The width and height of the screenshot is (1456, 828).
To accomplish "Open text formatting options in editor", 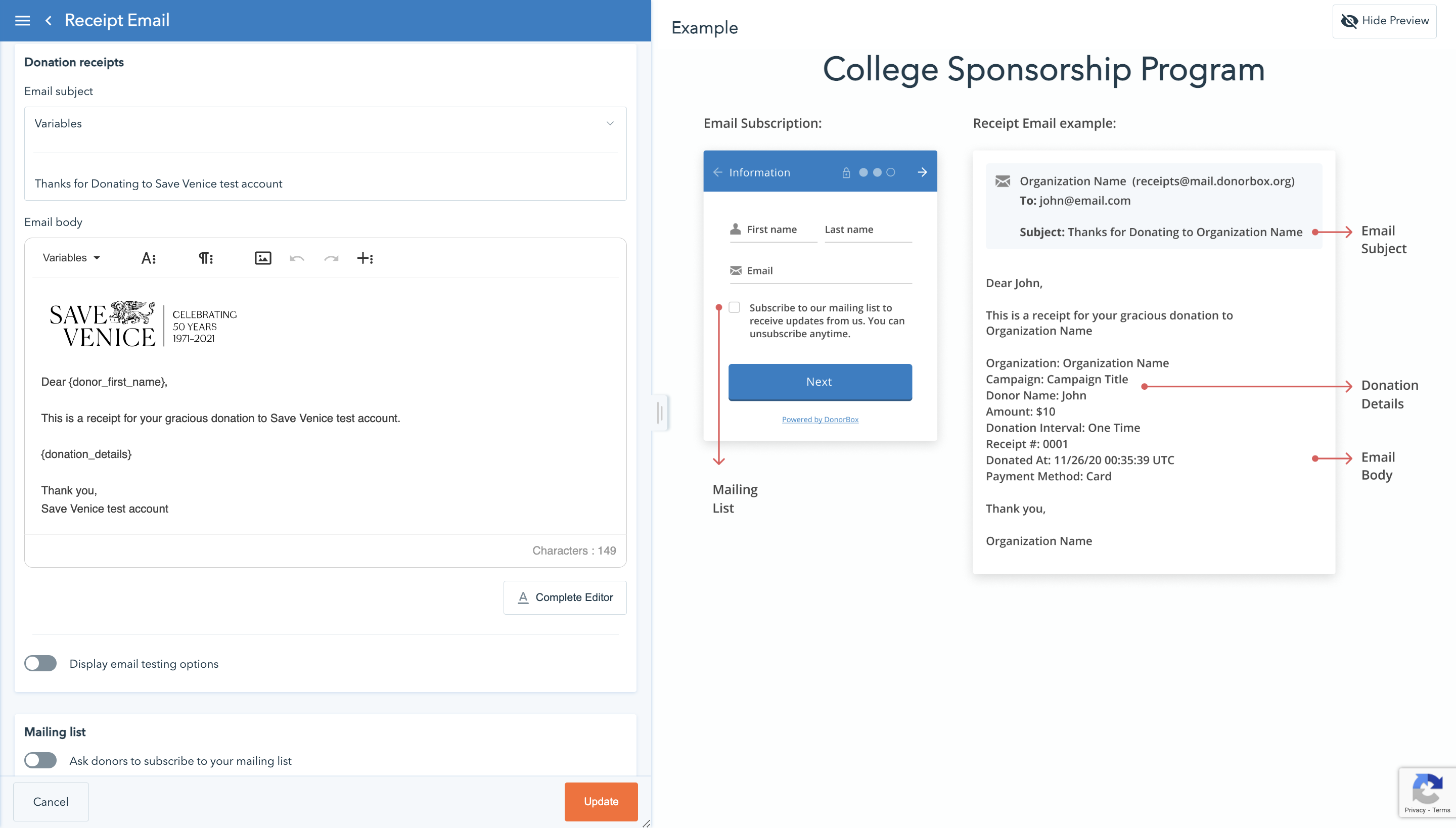I will (x=149, y=258).
